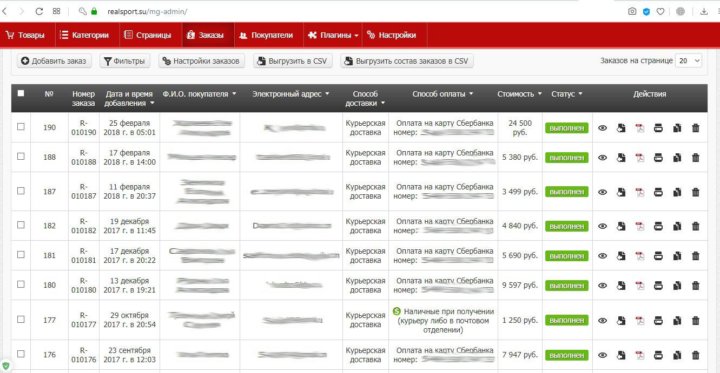Open PDF for order 190

(x=640, y=128)
